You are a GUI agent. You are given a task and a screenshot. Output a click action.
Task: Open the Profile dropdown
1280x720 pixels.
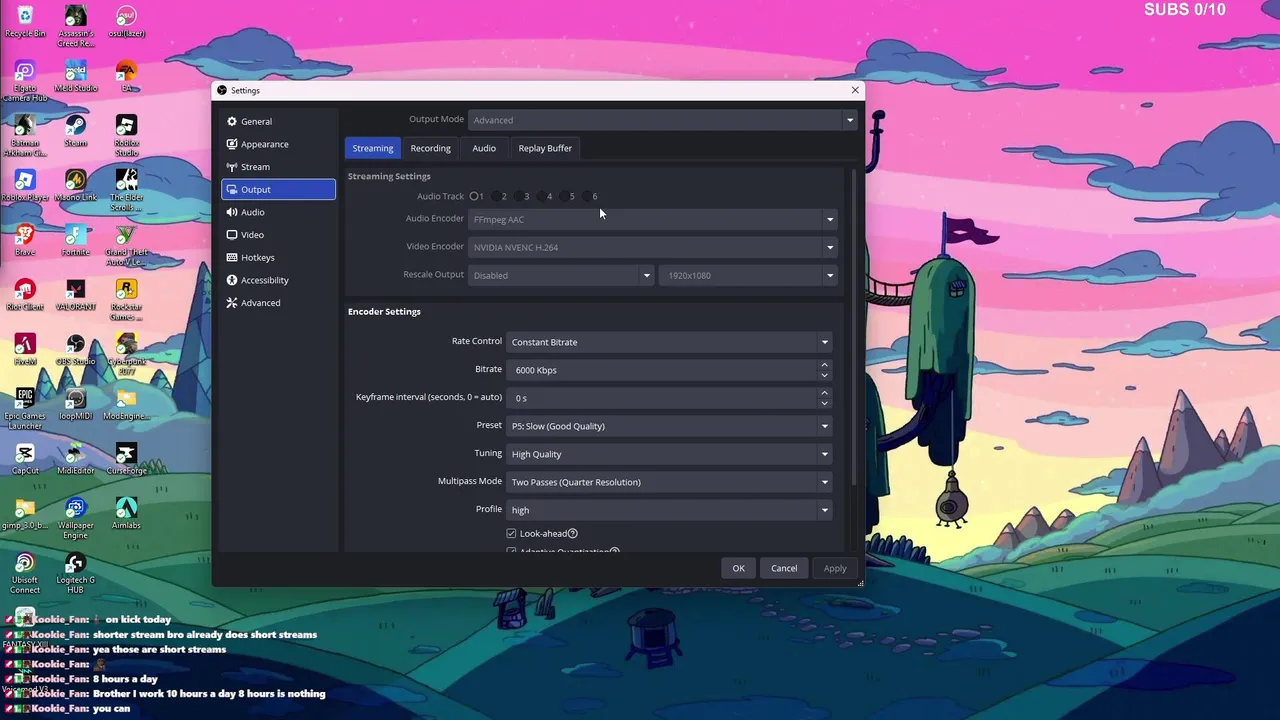[669, 510]
